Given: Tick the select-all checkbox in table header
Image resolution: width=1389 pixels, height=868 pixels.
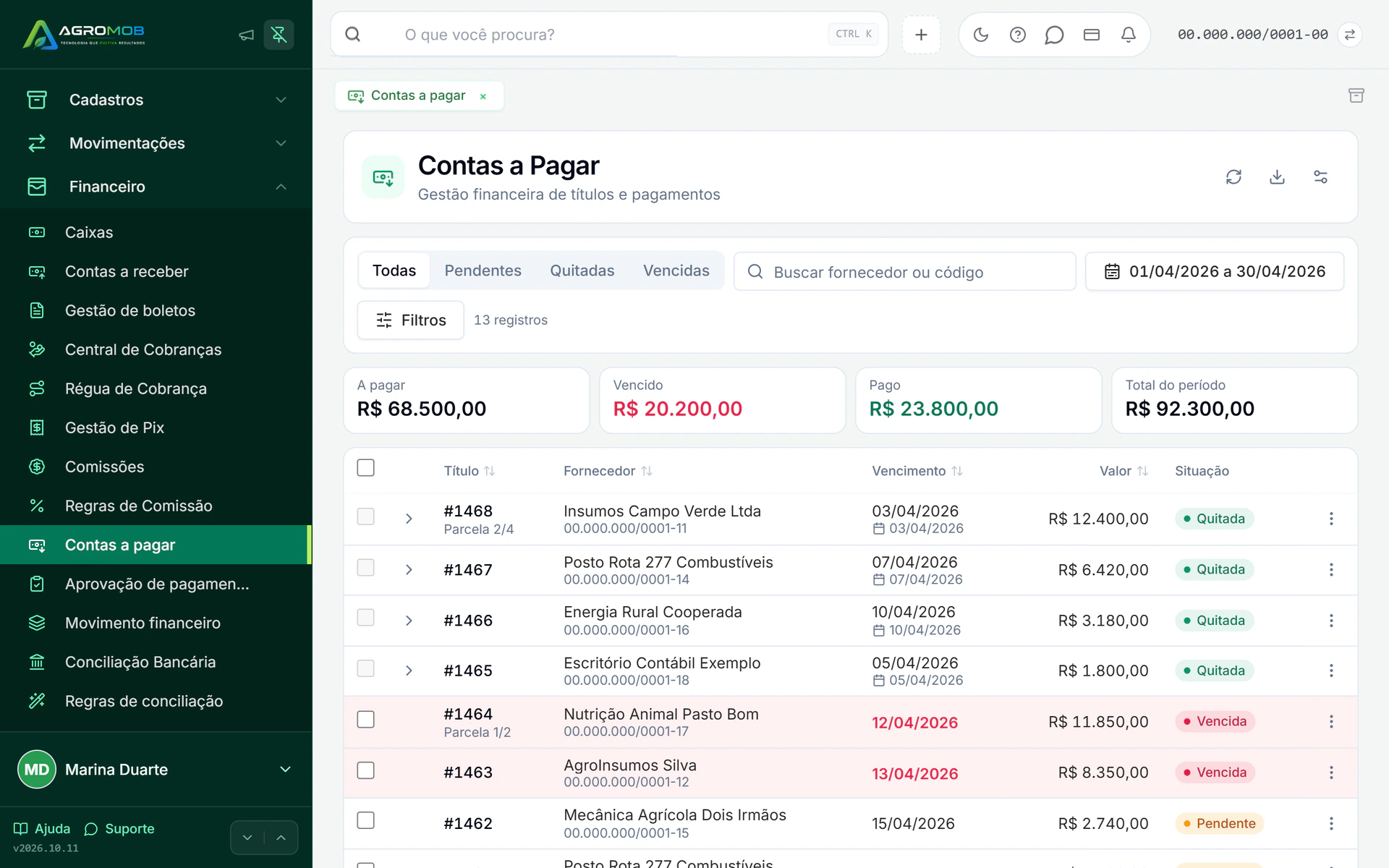Looking at the screenshot, I should [366, 468].
